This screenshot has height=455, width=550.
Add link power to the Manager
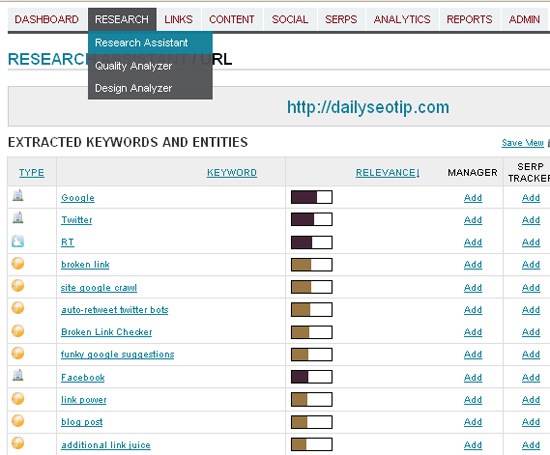tap(473, 400)
